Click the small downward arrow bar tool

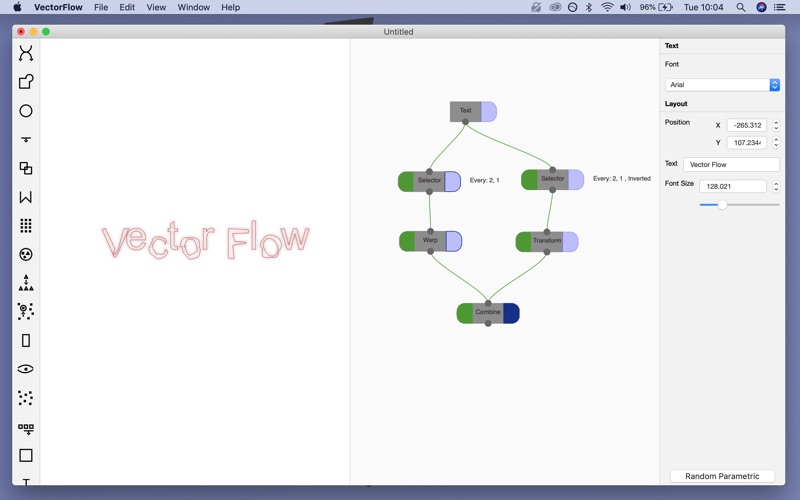tap(26, 139)
